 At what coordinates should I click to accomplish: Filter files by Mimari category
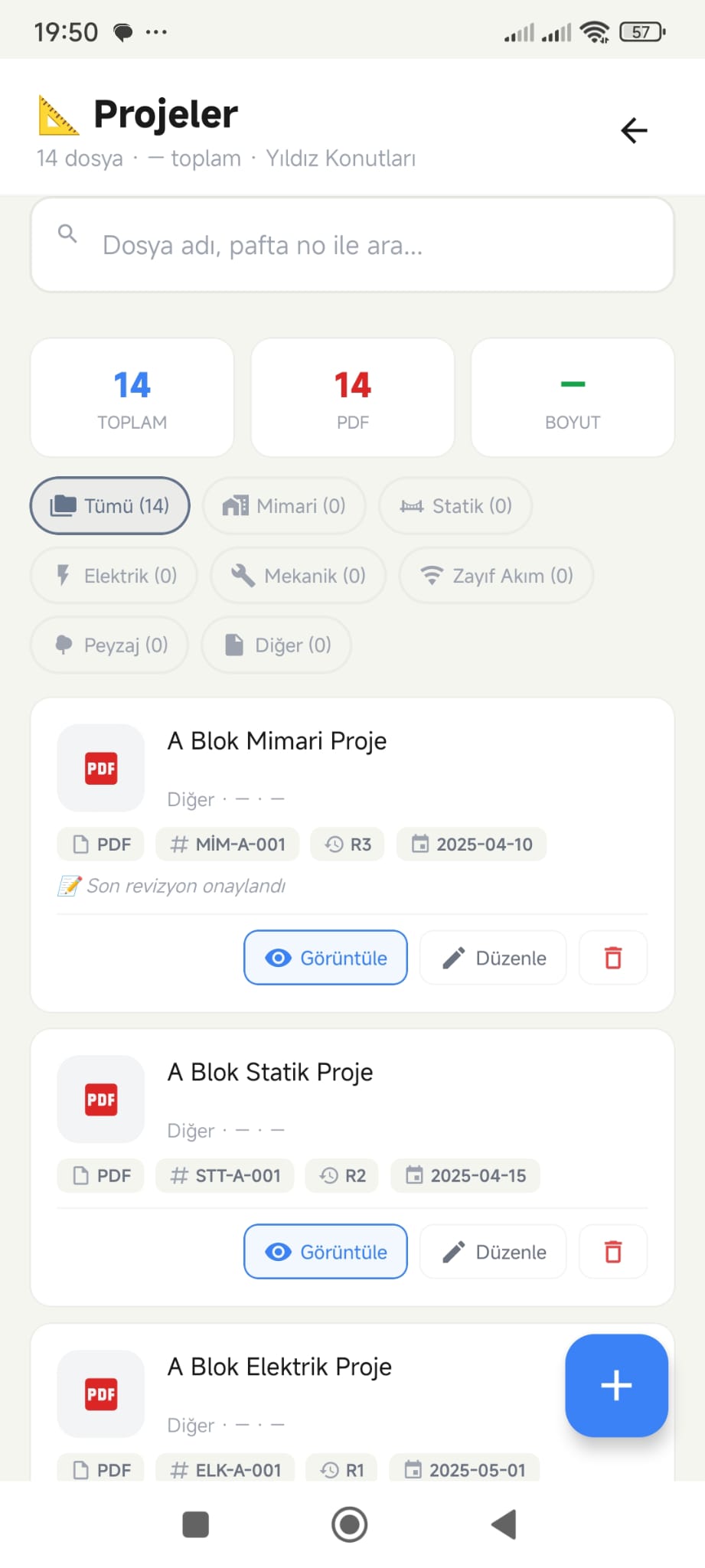pos(284,506)
